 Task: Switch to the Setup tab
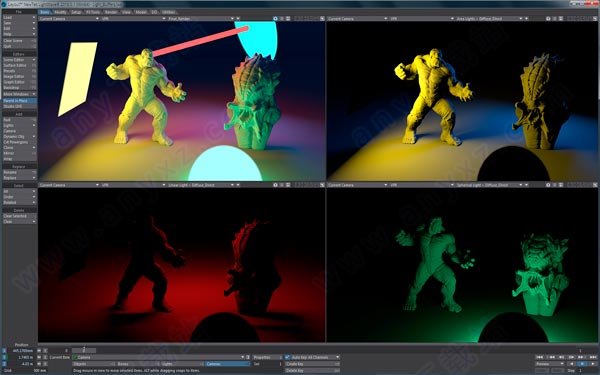[x=76, y=12]
